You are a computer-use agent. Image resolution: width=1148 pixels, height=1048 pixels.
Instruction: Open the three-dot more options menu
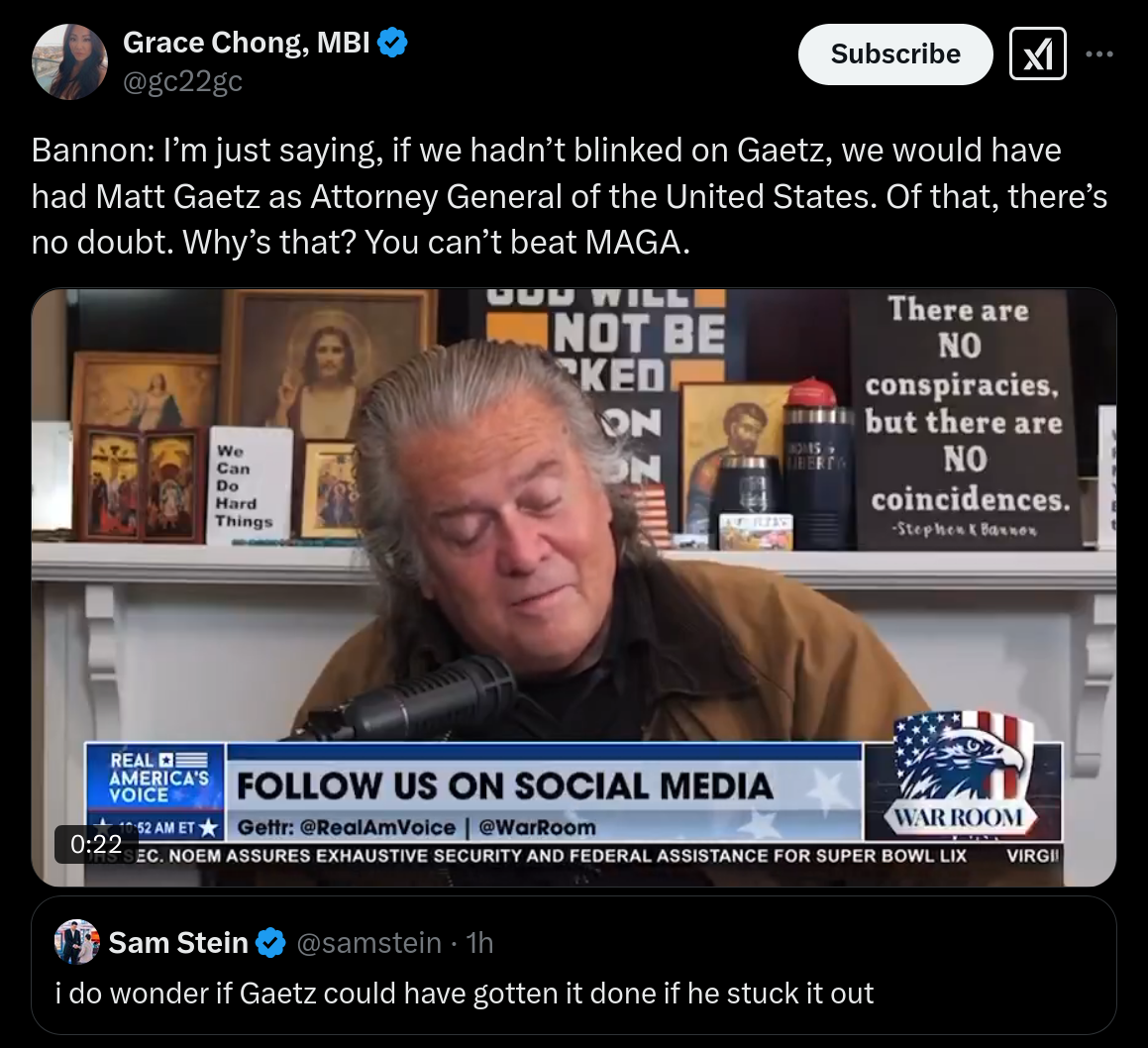click(x=1099, y=53)
